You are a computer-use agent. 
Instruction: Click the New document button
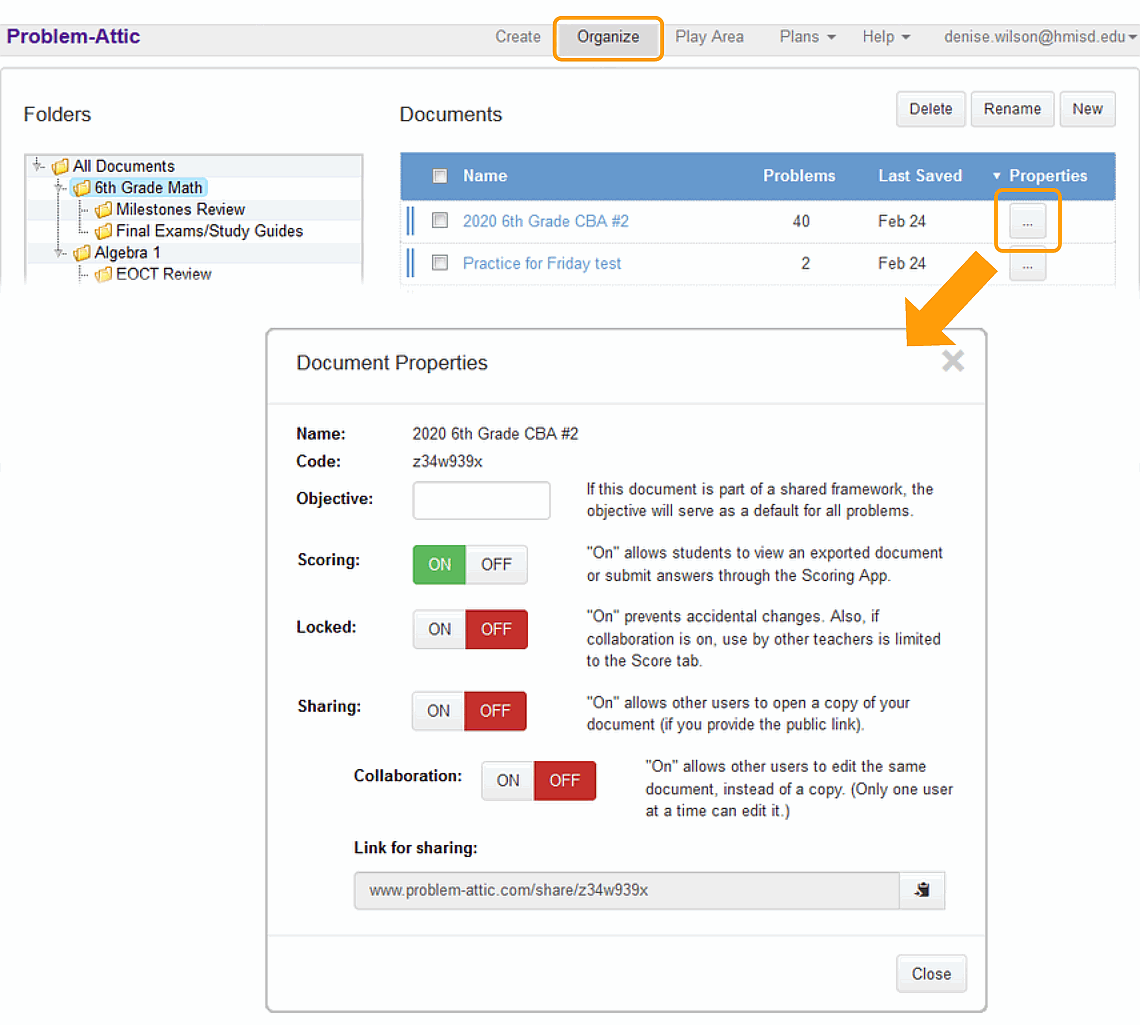tap(1087, 109)
